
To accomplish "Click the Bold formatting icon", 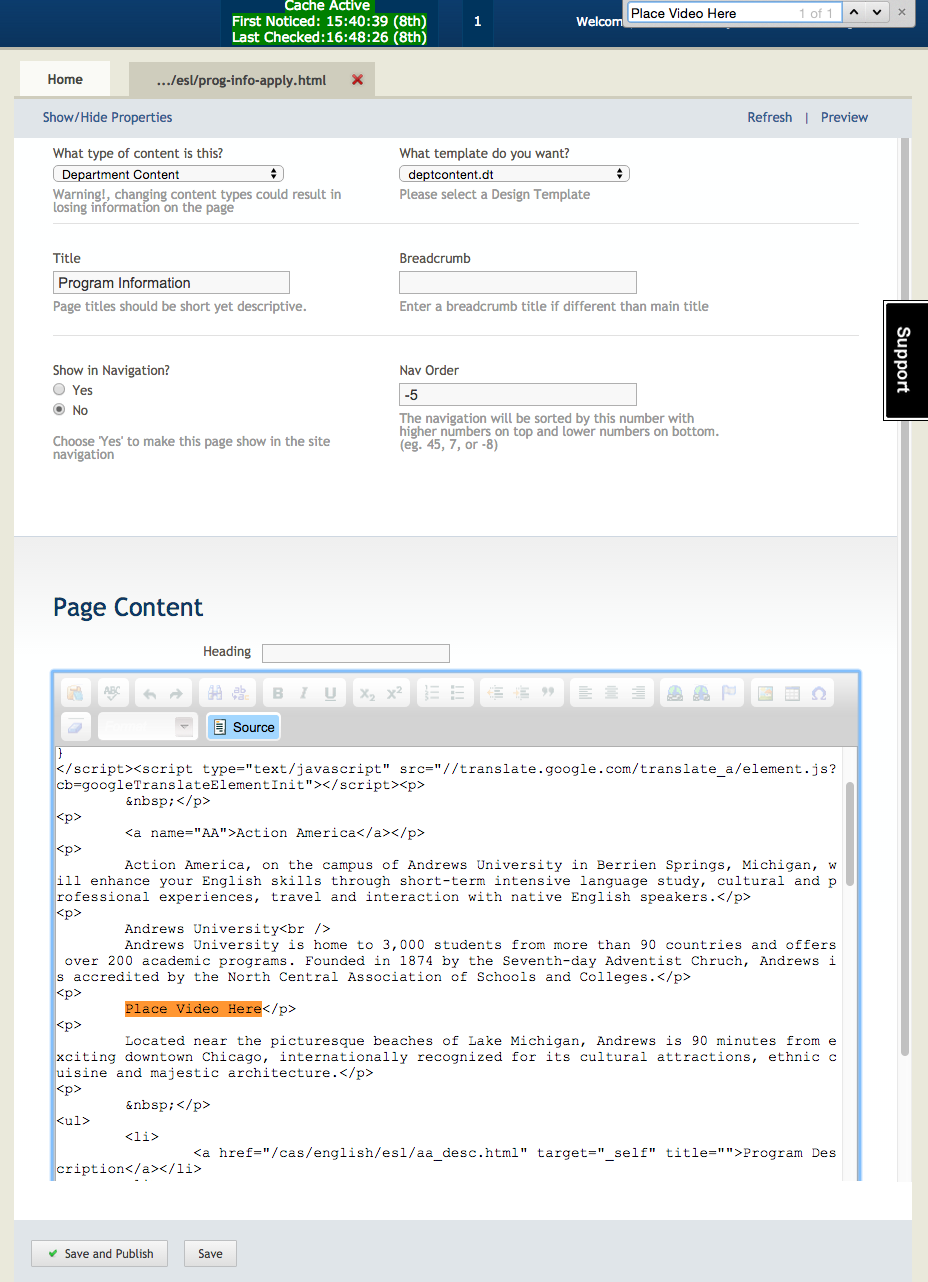I will coord(278,693).
